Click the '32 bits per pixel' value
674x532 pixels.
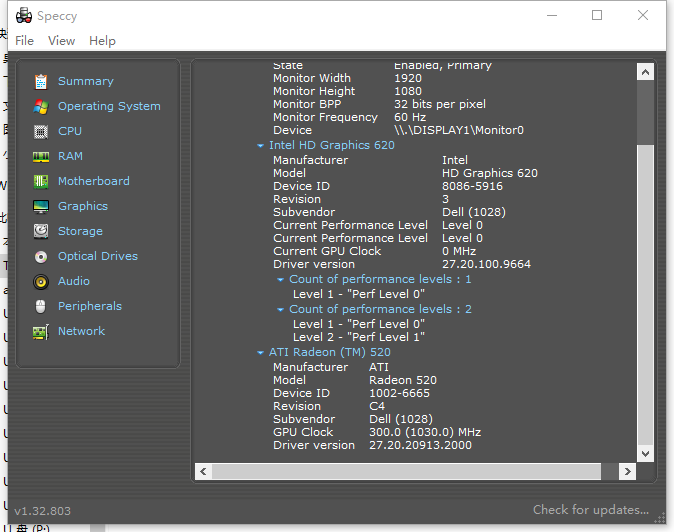click(x=440, y=104)
